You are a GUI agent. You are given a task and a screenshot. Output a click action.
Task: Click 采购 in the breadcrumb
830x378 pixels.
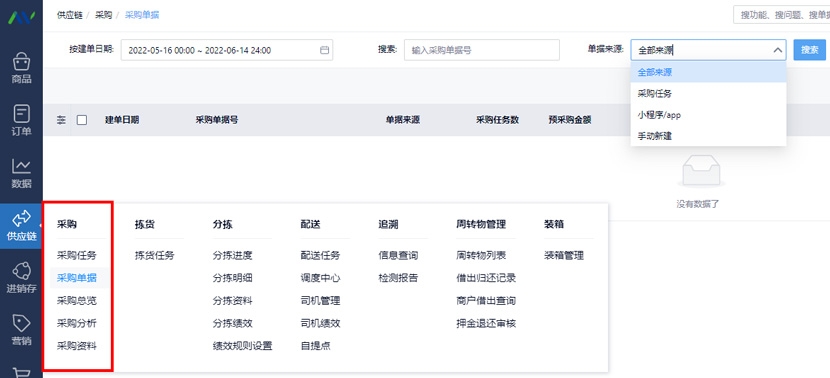[x=104, y=15]
